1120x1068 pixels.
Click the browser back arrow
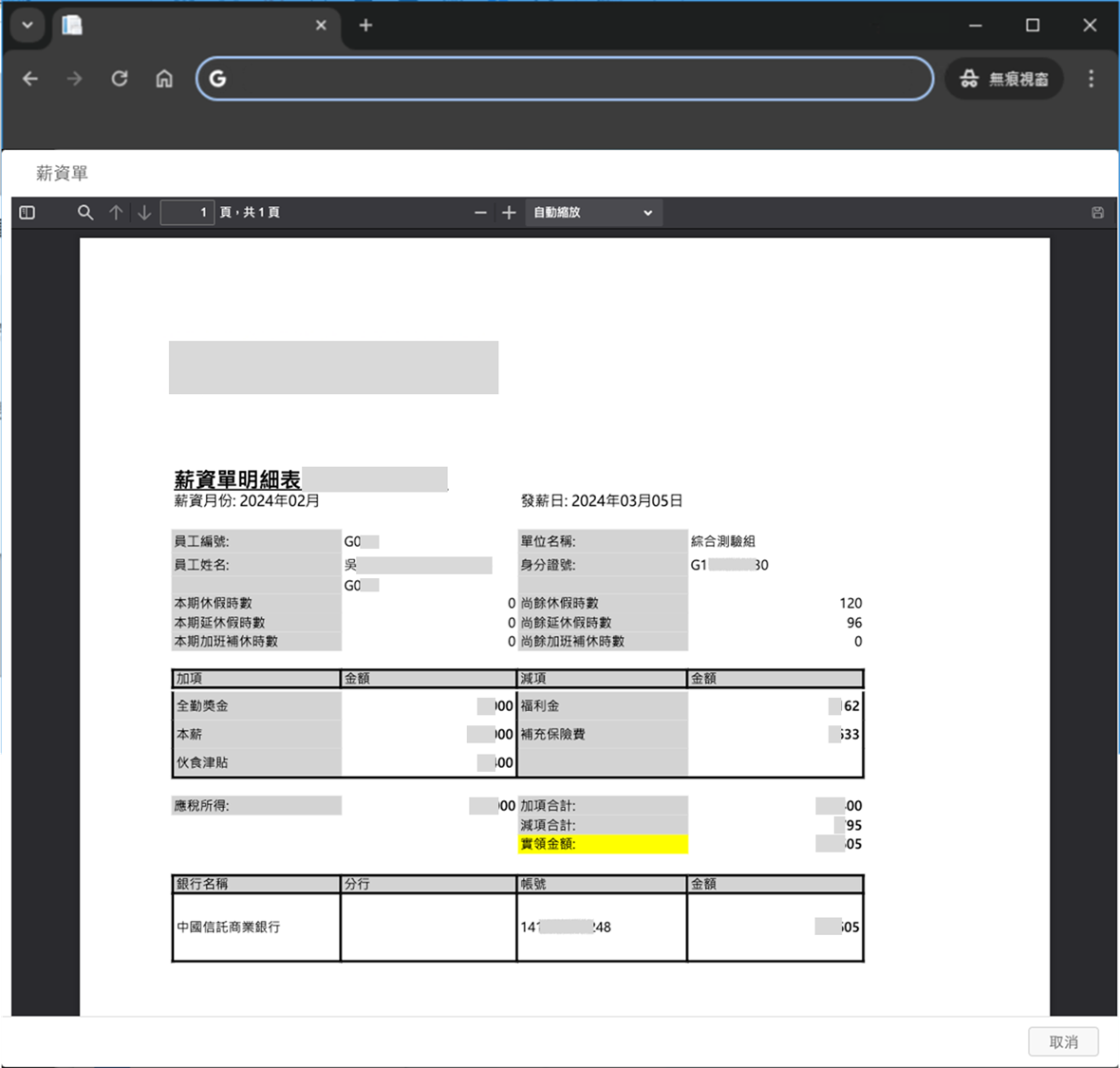[30, 79]
